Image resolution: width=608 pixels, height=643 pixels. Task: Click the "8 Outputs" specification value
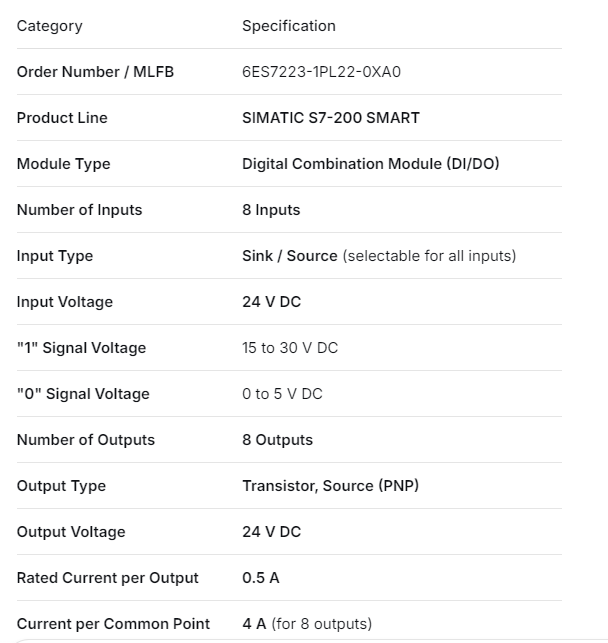(x=277, y=440)
